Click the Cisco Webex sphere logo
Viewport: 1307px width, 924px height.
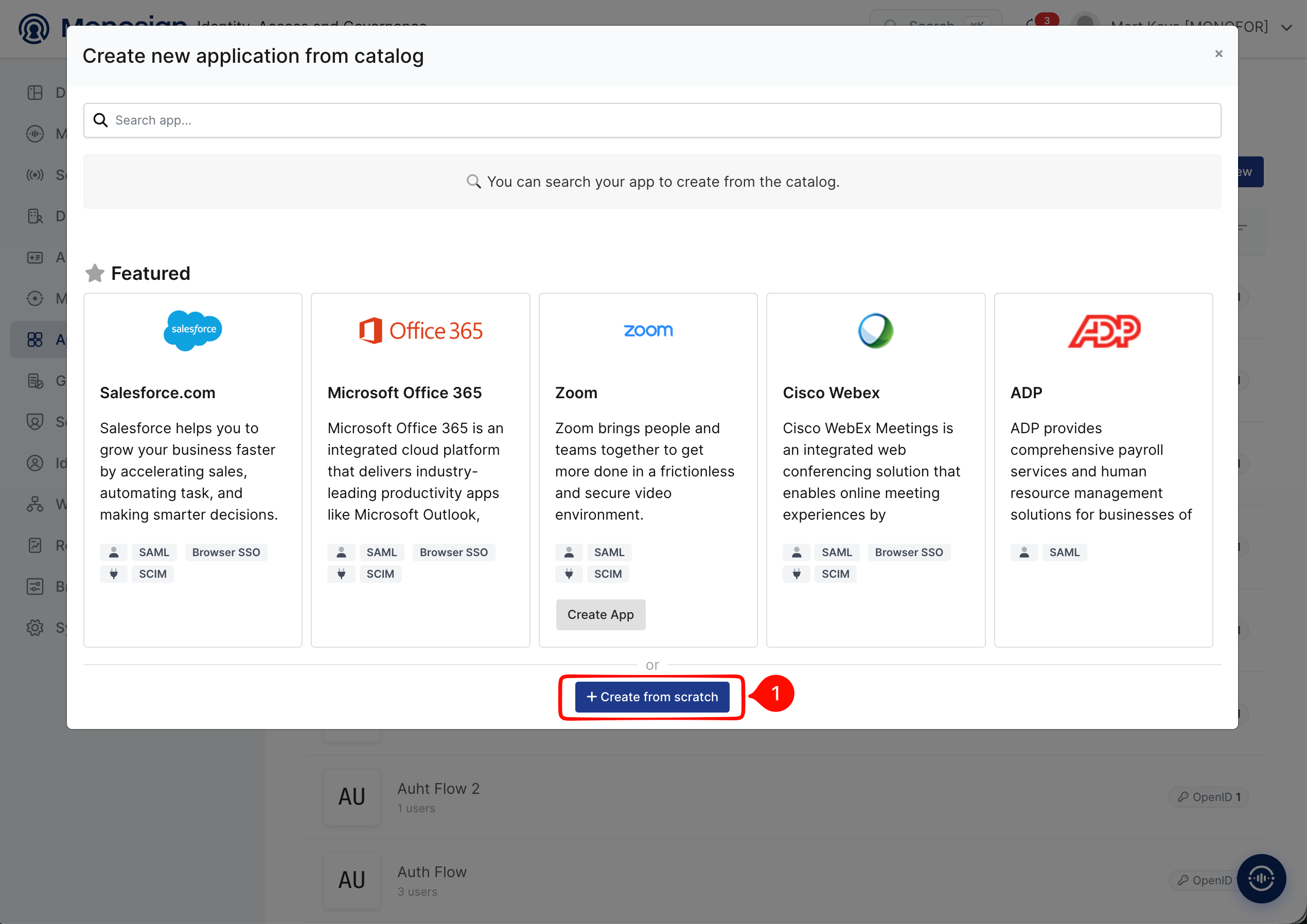coord(875,331)
